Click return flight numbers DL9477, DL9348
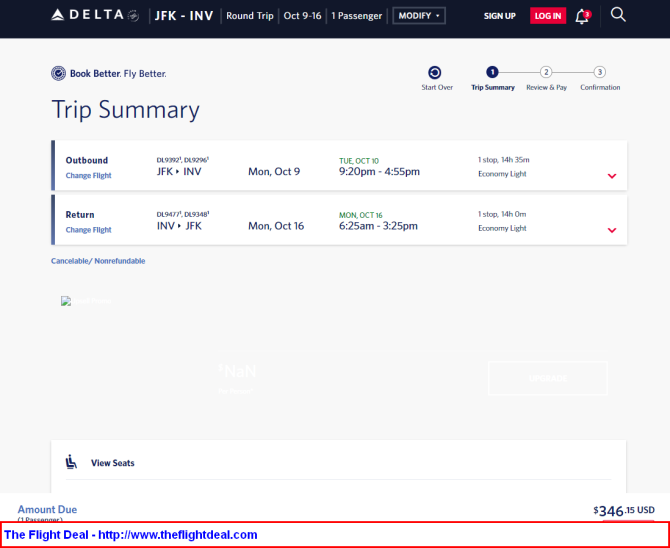 point(183,214)
